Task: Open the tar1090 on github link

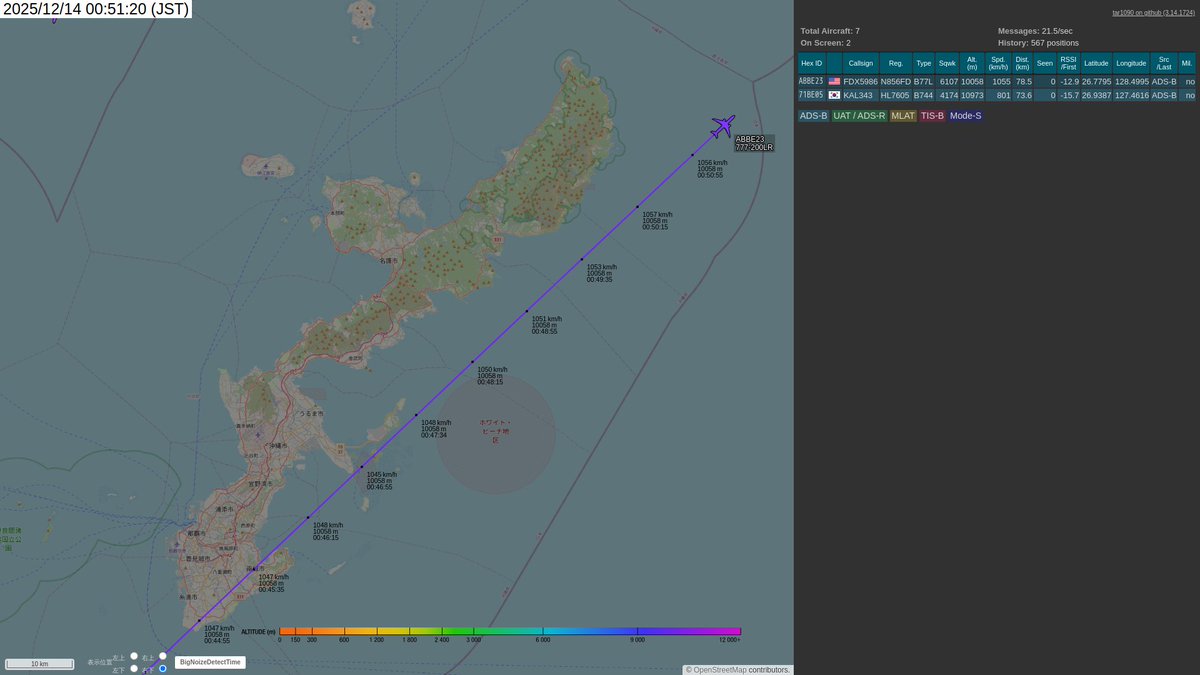Action: click(1153, 13)
